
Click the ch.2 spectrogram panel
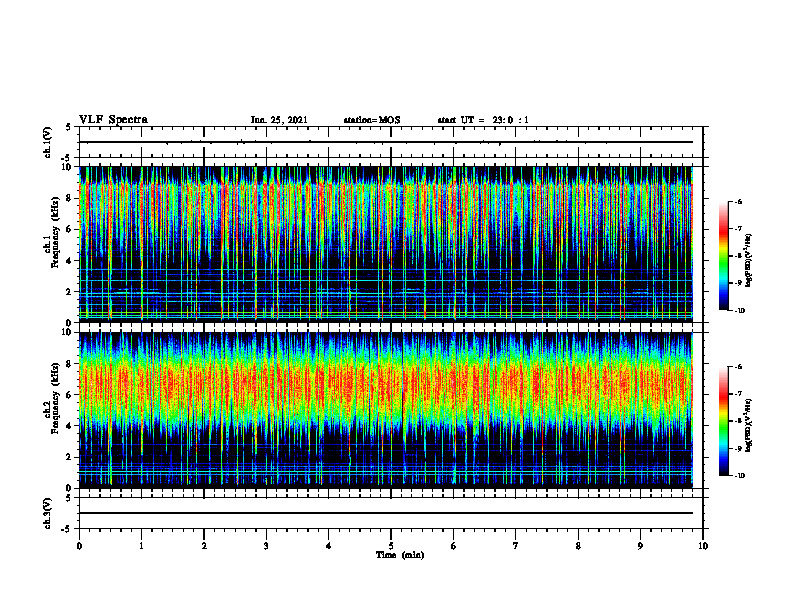point(386,410)
